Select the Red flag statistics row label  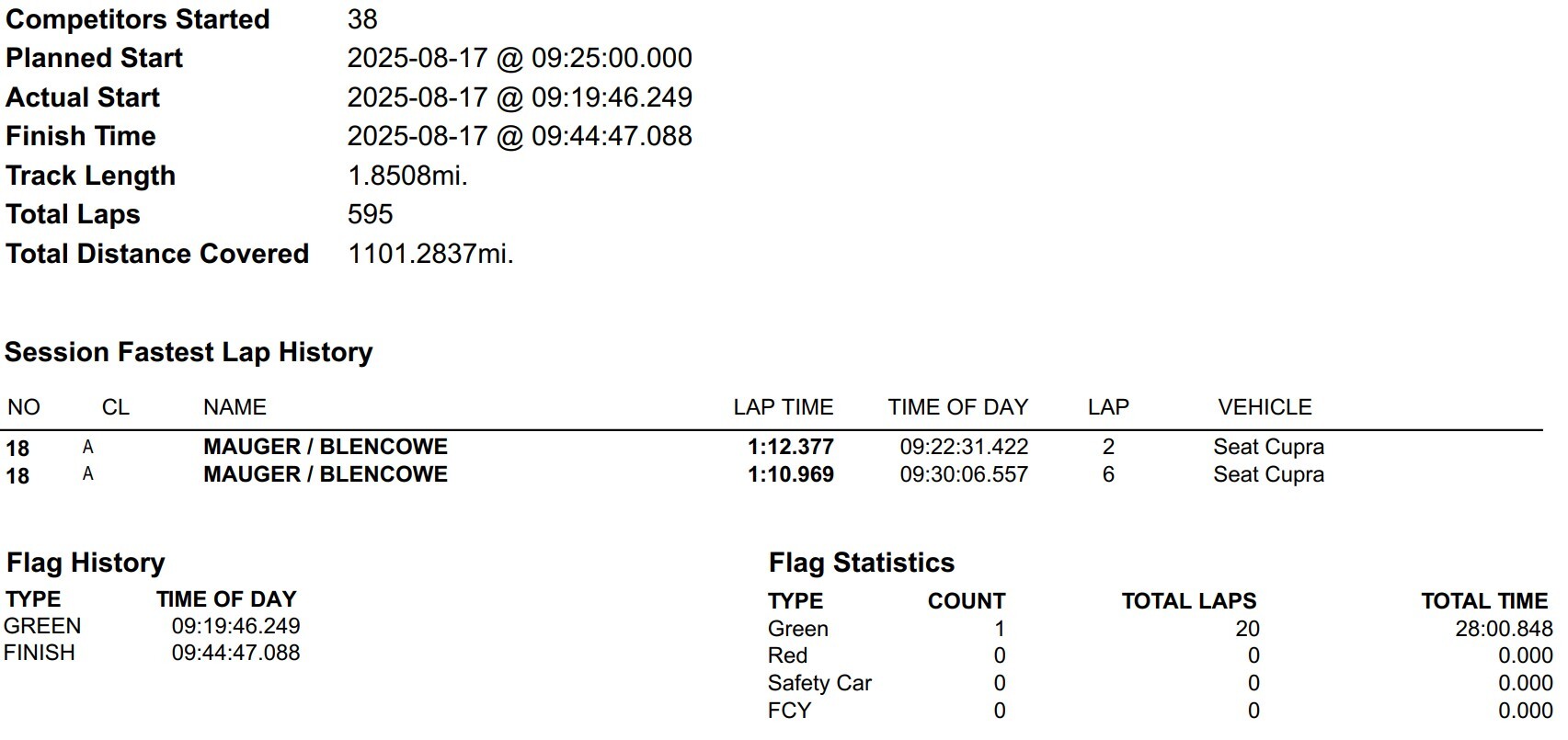pos(787,655)
